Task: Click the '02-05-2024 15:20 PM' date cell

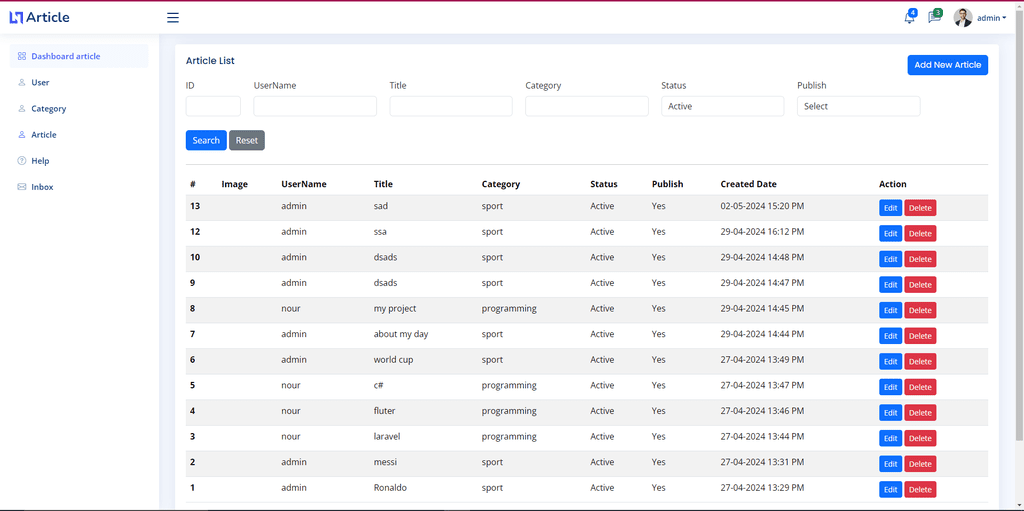Action: click(762, 206)
